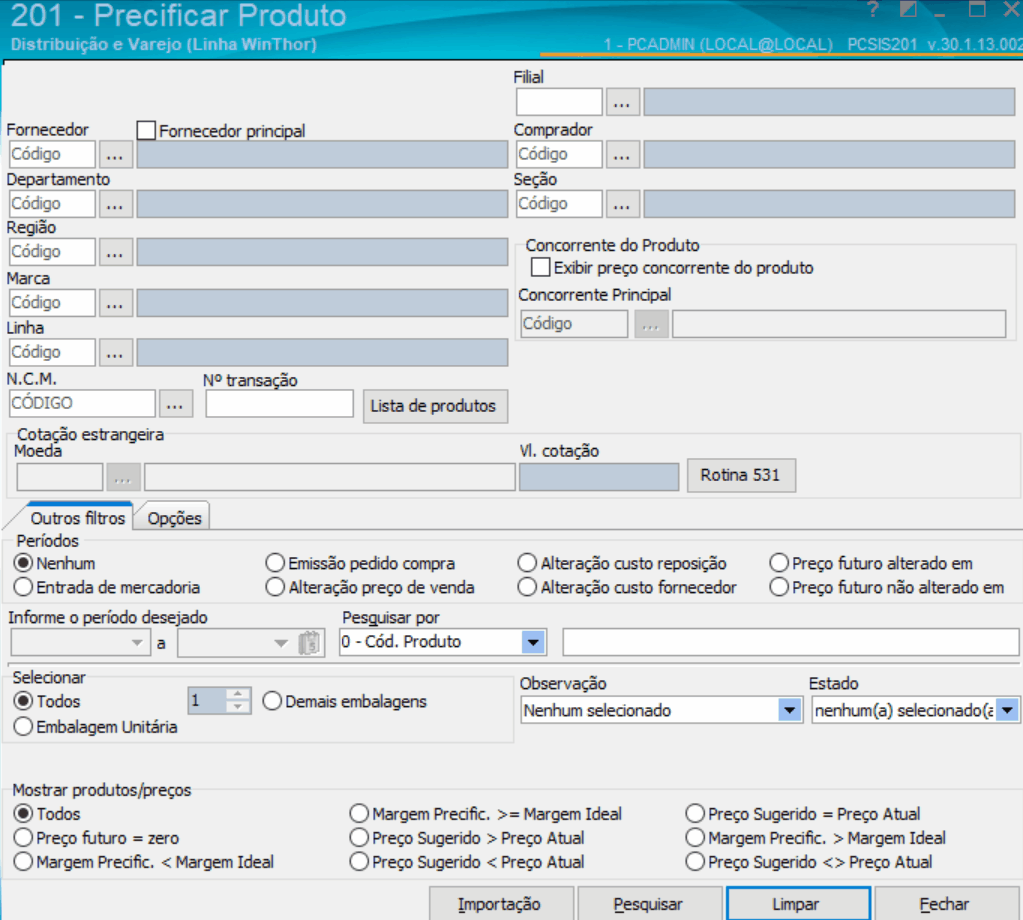Expand the Estado dropdown

coord(1007,710)
